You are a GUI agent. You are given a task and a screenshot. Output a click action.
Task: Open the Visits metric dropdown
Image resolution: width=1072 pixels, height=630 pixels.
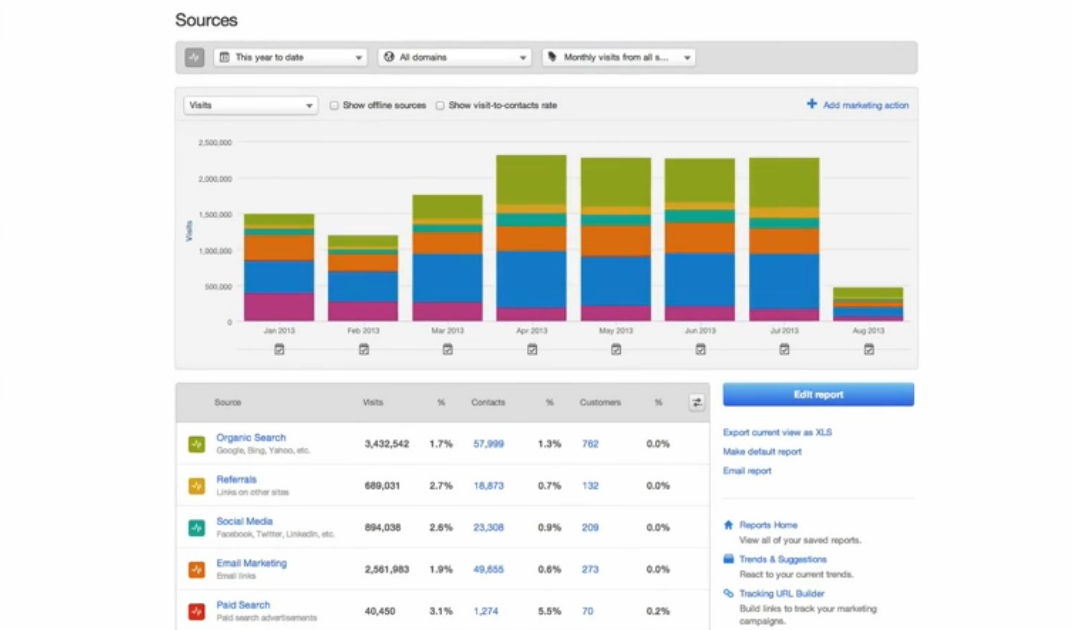pyautogui.click(x=250, y=105)
